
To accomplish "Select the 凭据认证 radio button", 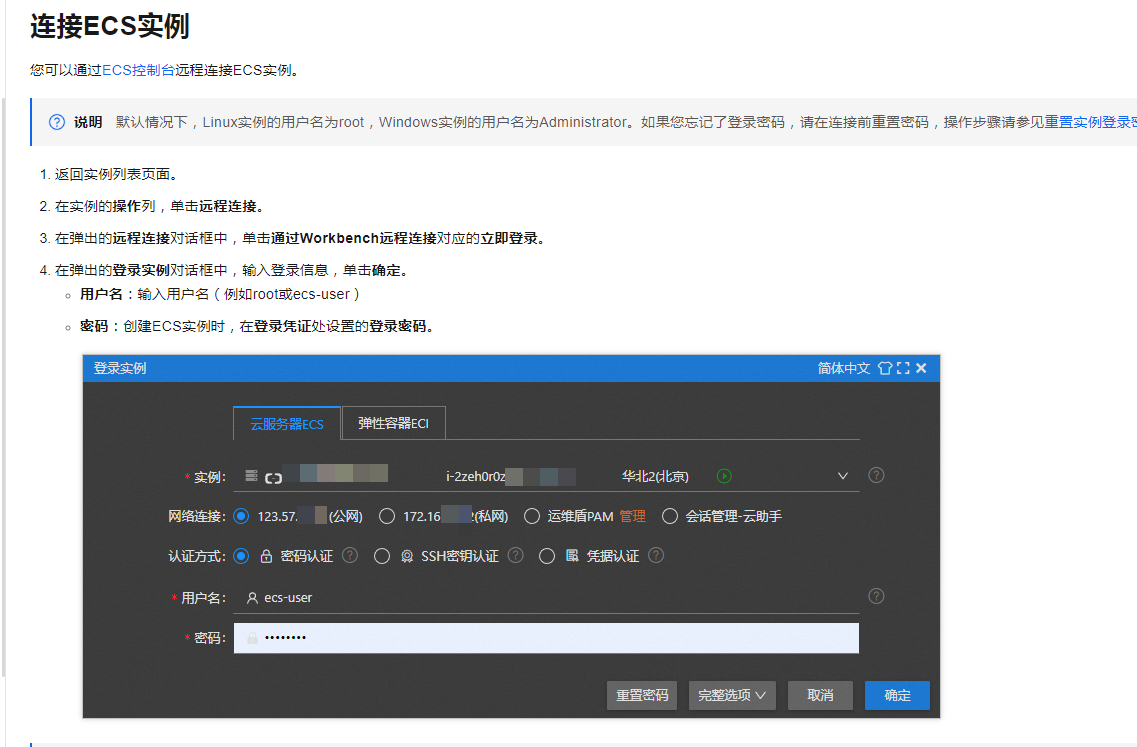I will [x=547, y=556].
